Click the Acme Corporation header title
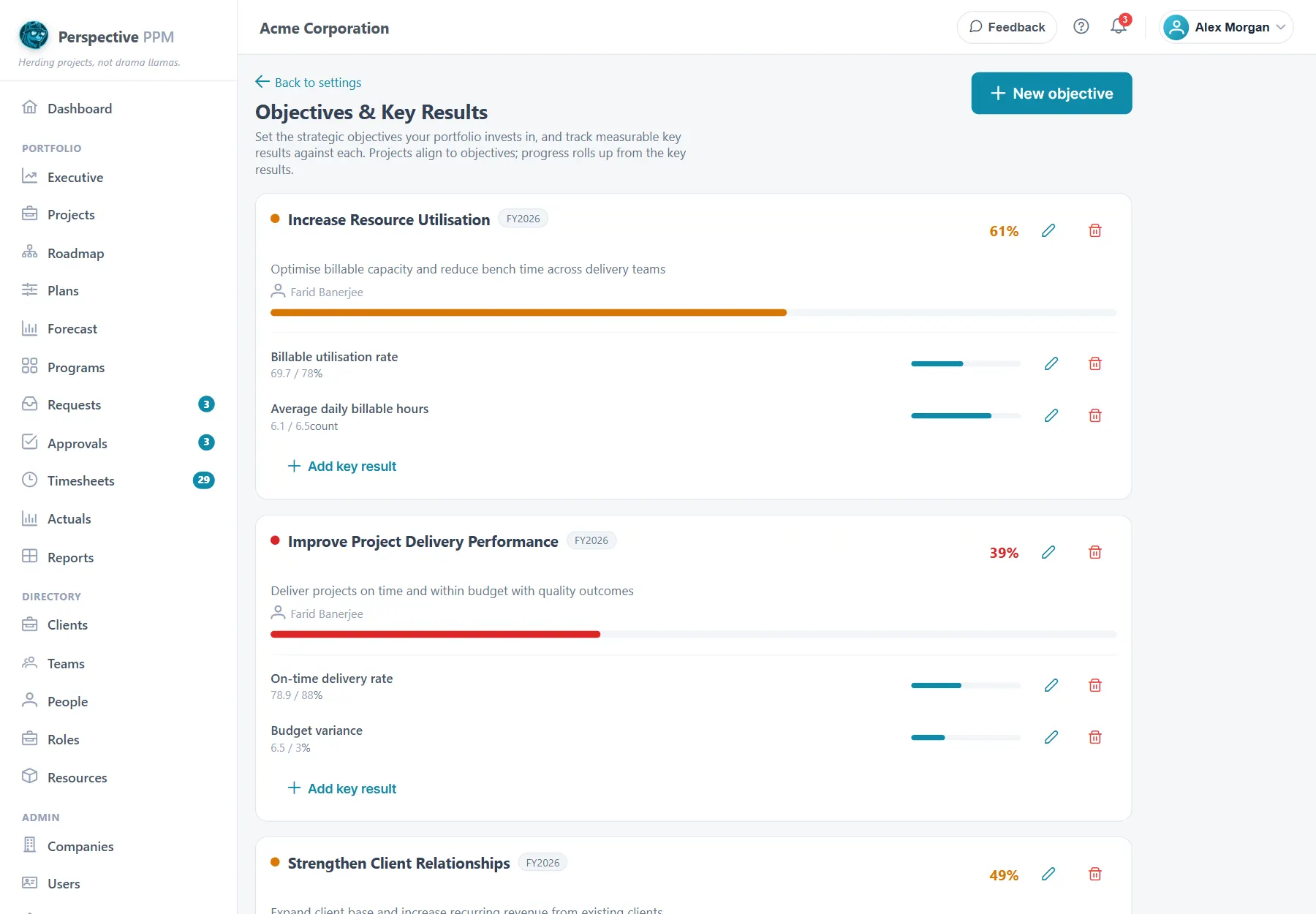Viewport: 1316px width, 914px height. [325, 29]
